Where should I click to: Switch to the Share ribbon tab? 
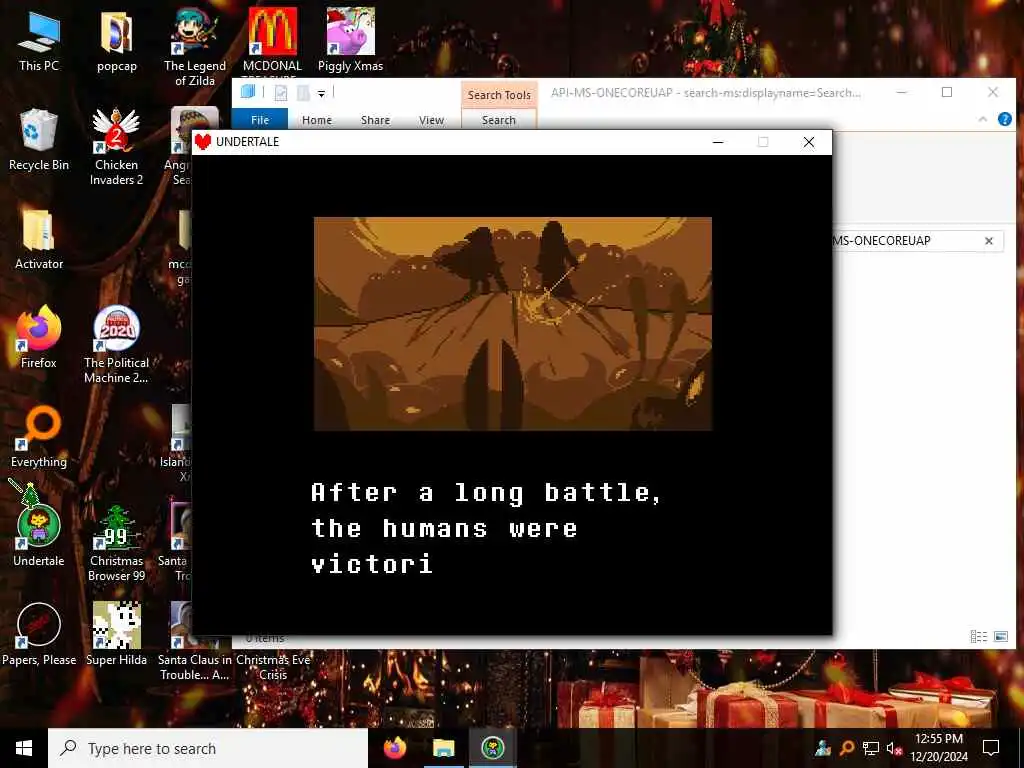point(376,120)
